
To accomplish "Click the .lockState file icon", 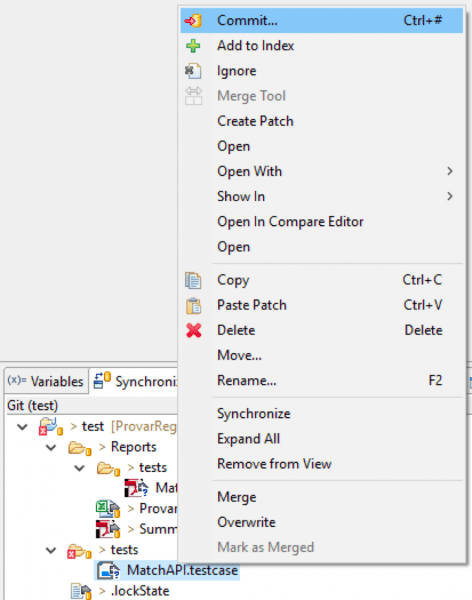I will pos(81,591).
